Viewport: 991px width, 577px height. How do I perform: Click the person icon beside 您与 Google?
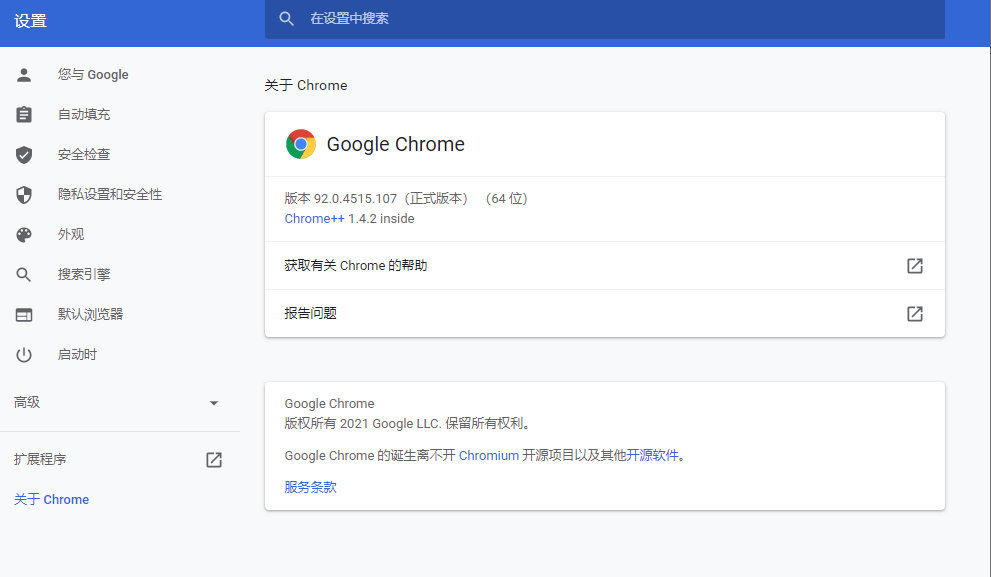pyautogui.click(x=24, y=75)
